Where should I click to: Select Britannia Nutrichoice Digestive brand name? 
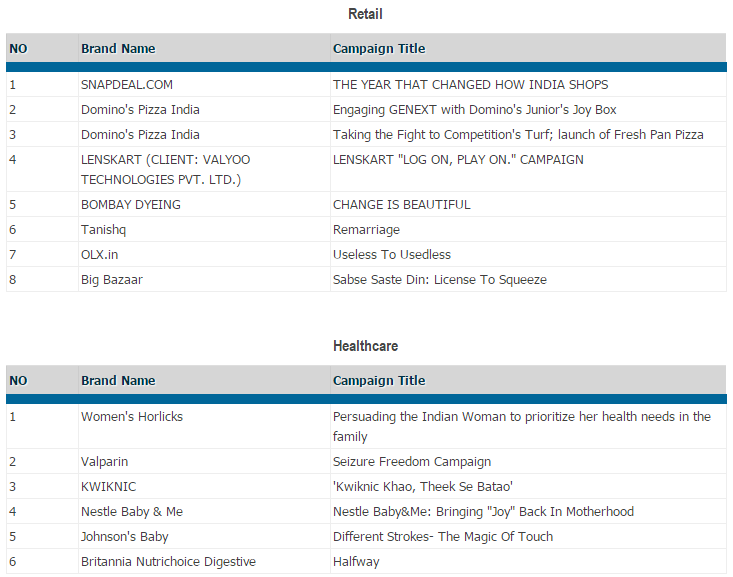[x=168, y=562]
